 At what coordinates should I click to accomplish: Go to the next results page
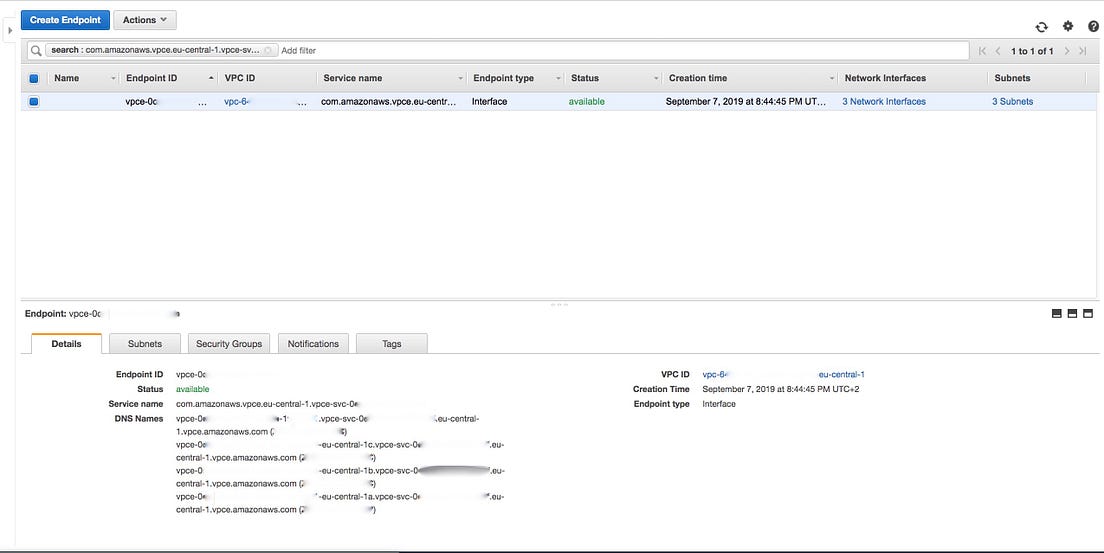coord(1067,51)
